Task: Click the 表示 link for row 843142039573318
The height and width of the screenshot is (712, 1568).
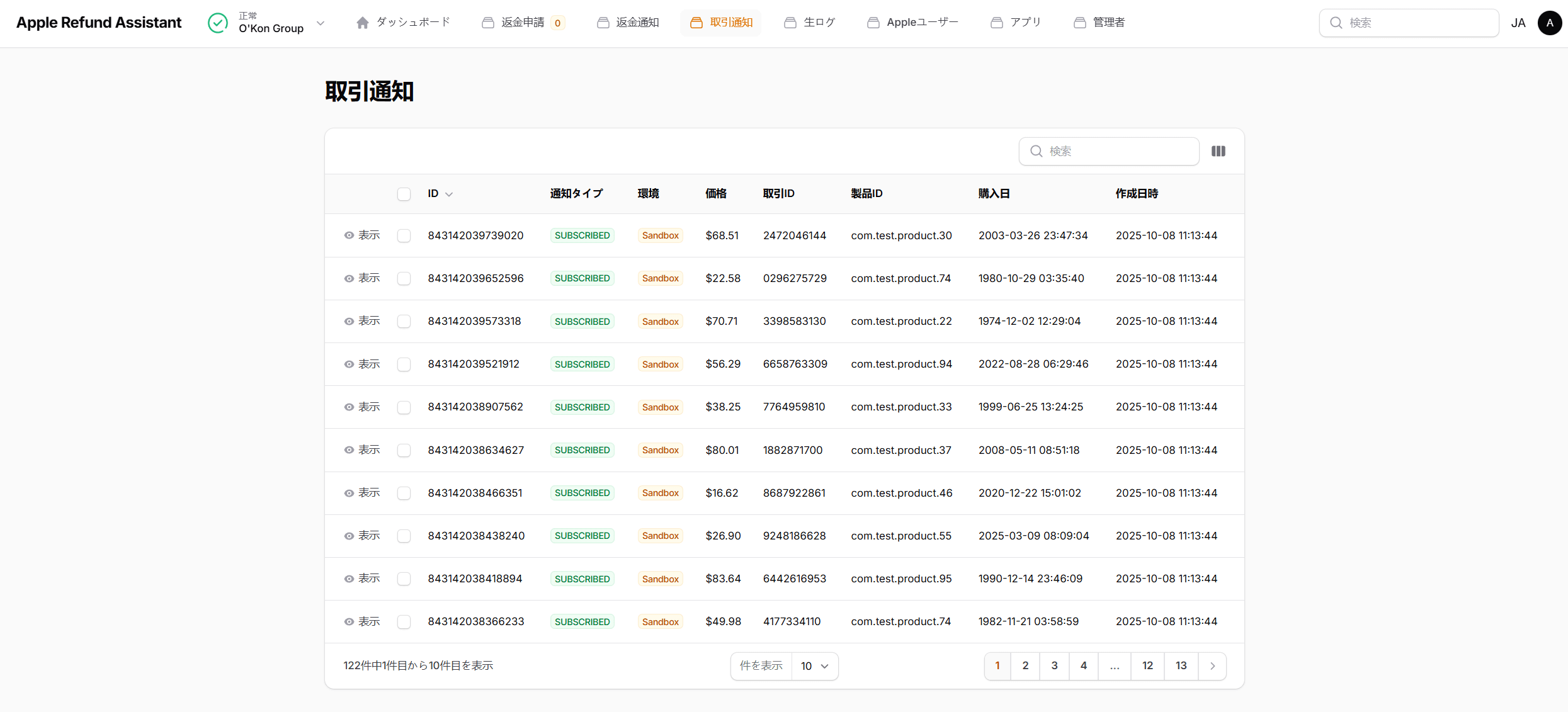Action: click(369, 321)
